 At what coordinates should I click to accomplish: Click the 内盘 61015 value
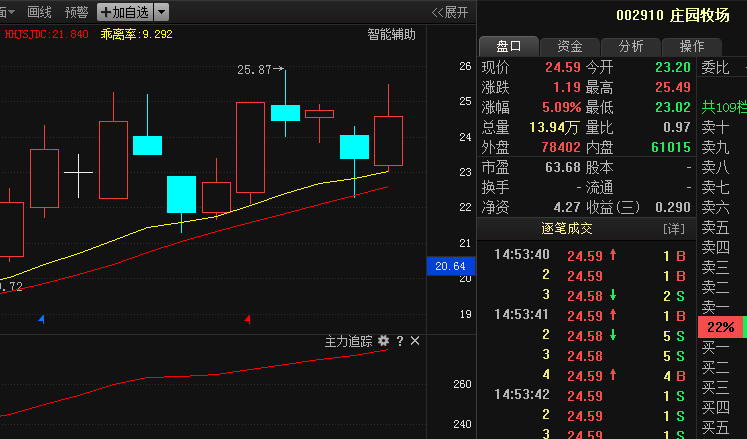[x=671, y=147]
